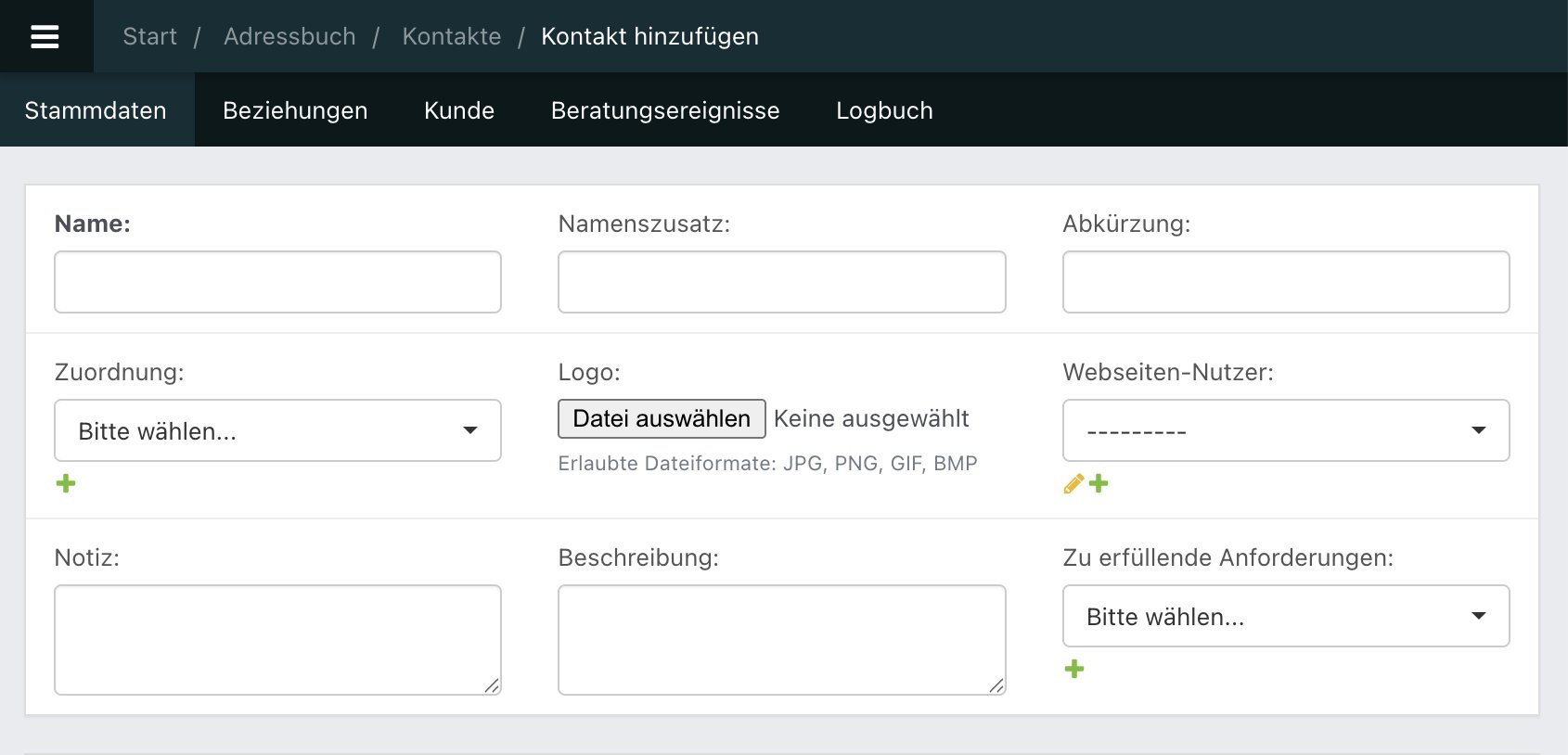Focus the Beschreibung text area

(x=782, y=640)
